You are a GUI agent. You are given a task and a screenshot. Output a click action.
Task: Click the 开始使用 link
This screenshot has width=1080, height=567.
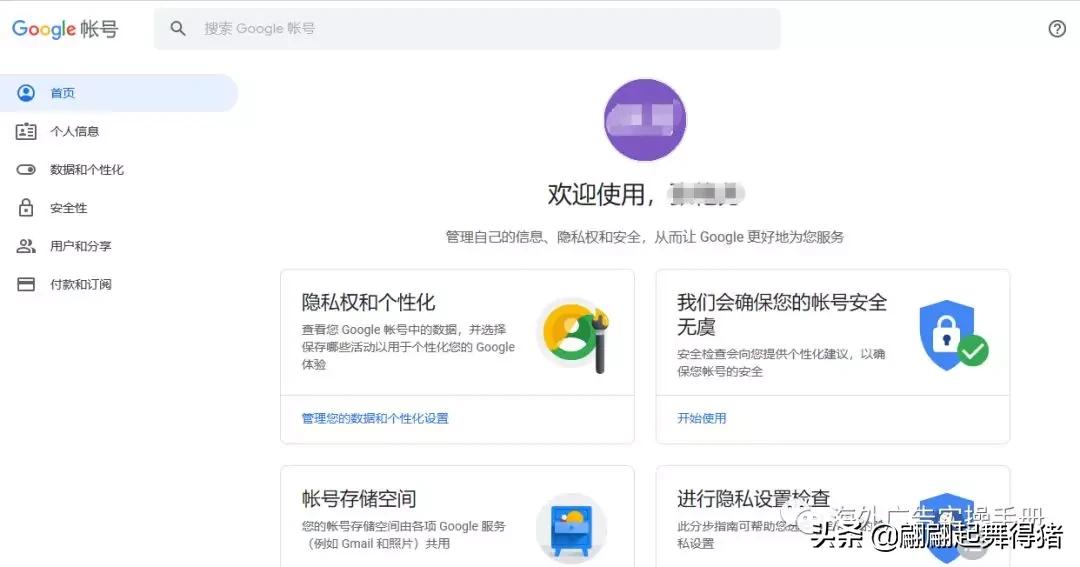pyautogui.click(x=701, y=418)
